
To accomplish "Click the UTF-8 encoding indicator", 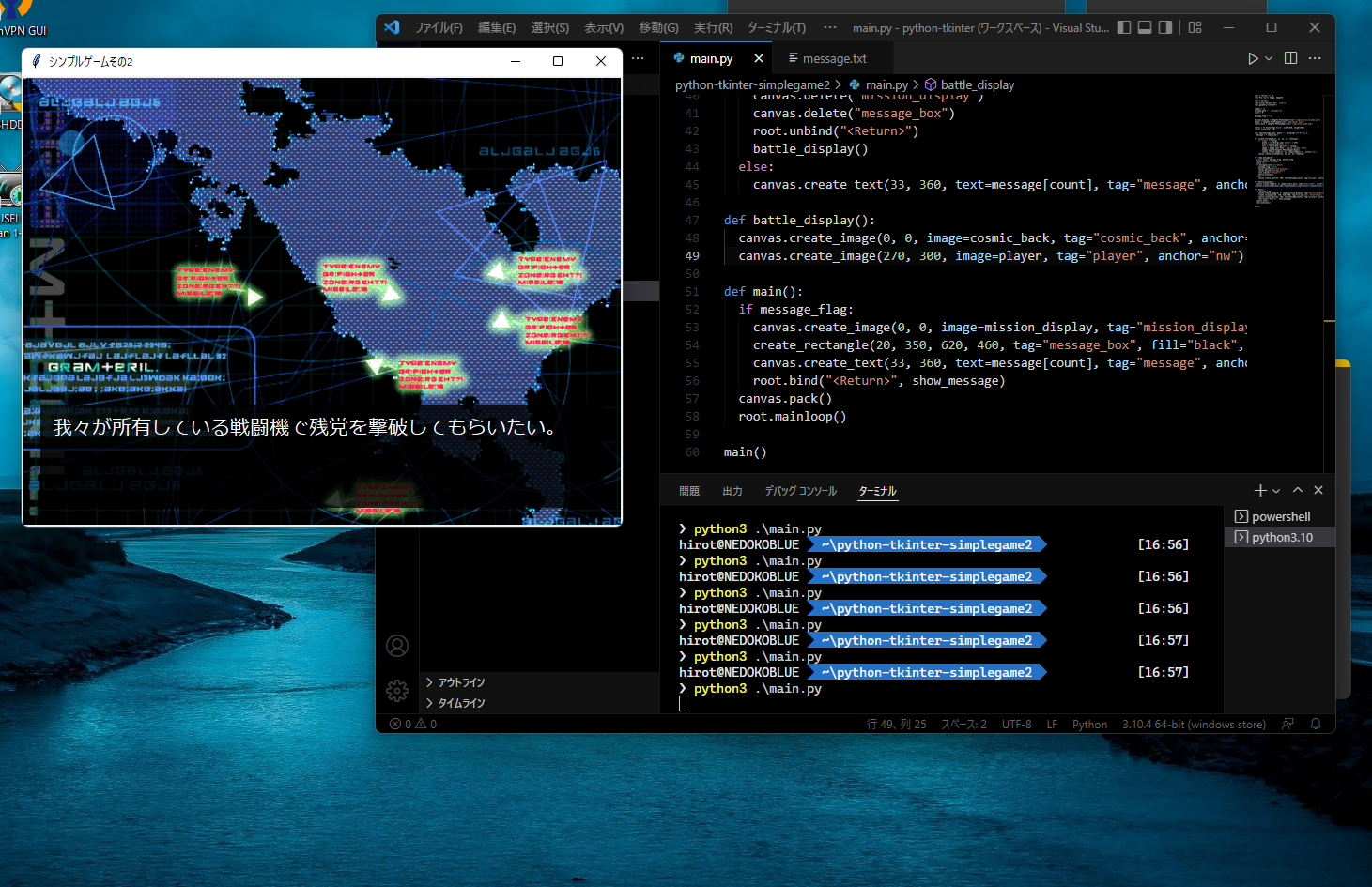I will [x=1016, y=724].
